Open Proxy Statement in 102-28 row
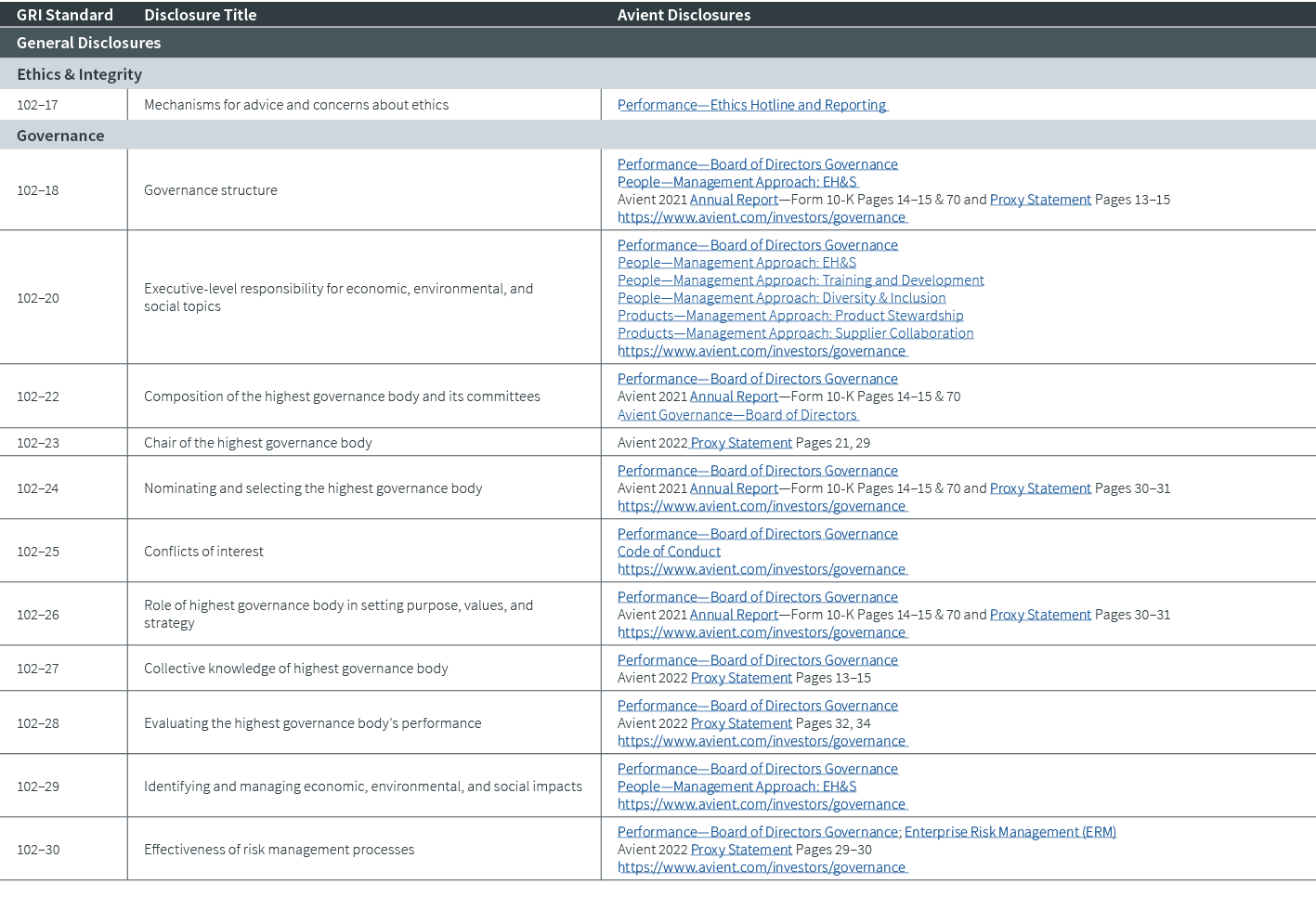This screenshot has width=1316, height=897. (740, 722)
